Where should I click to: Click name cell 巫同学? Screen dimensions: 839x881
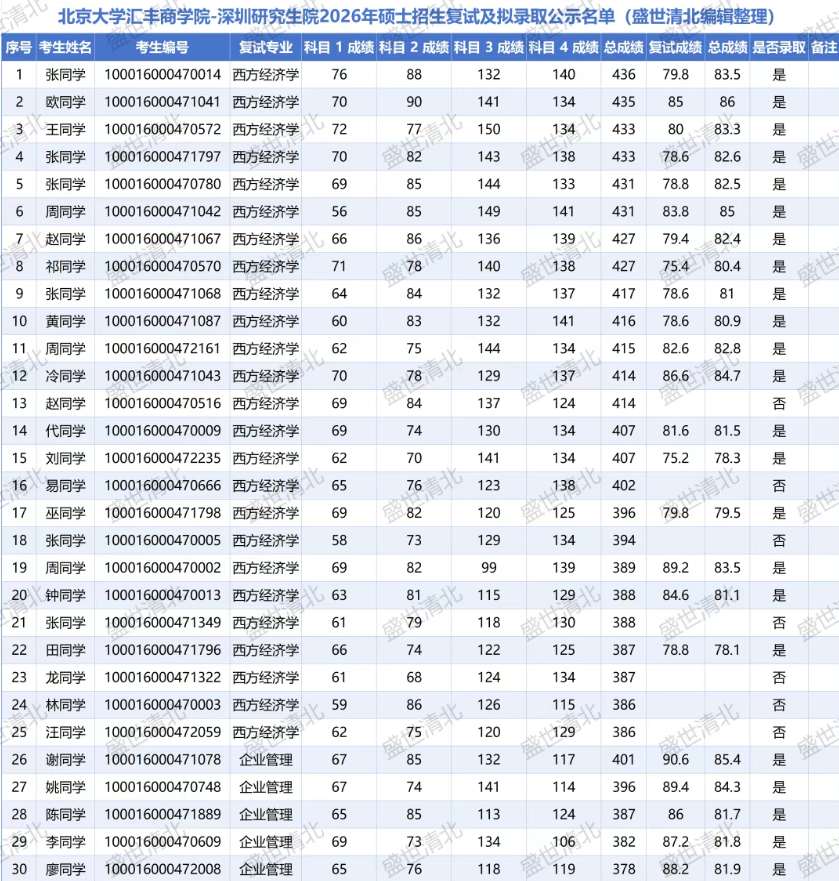[65, 512]
